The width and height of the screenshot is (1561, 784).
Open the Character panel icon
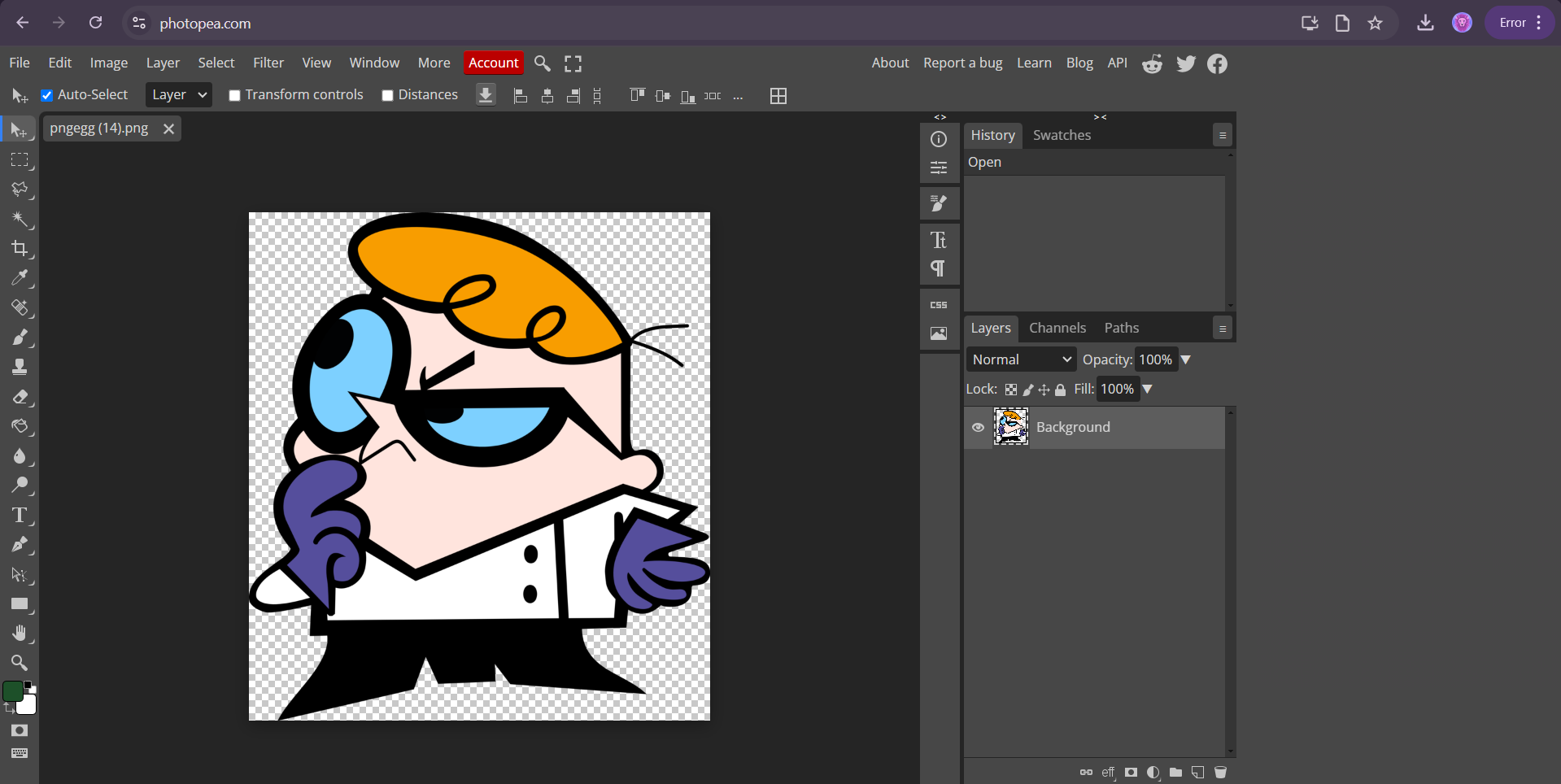[939, 240]
